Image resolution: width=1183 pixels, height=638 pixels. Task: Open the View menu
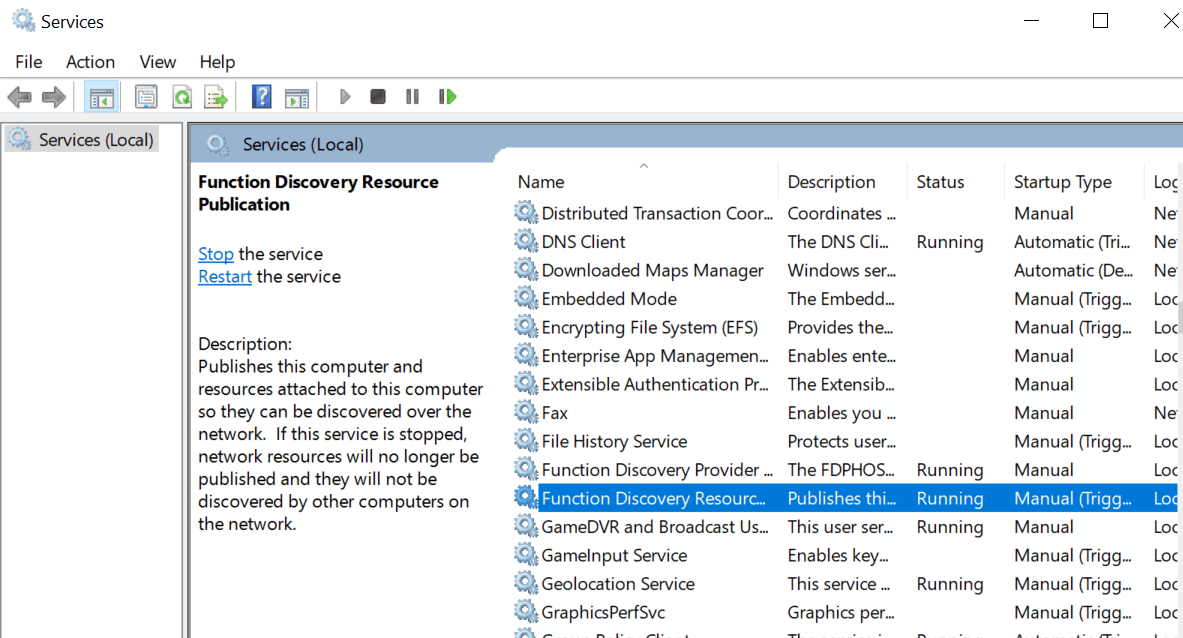157,61
